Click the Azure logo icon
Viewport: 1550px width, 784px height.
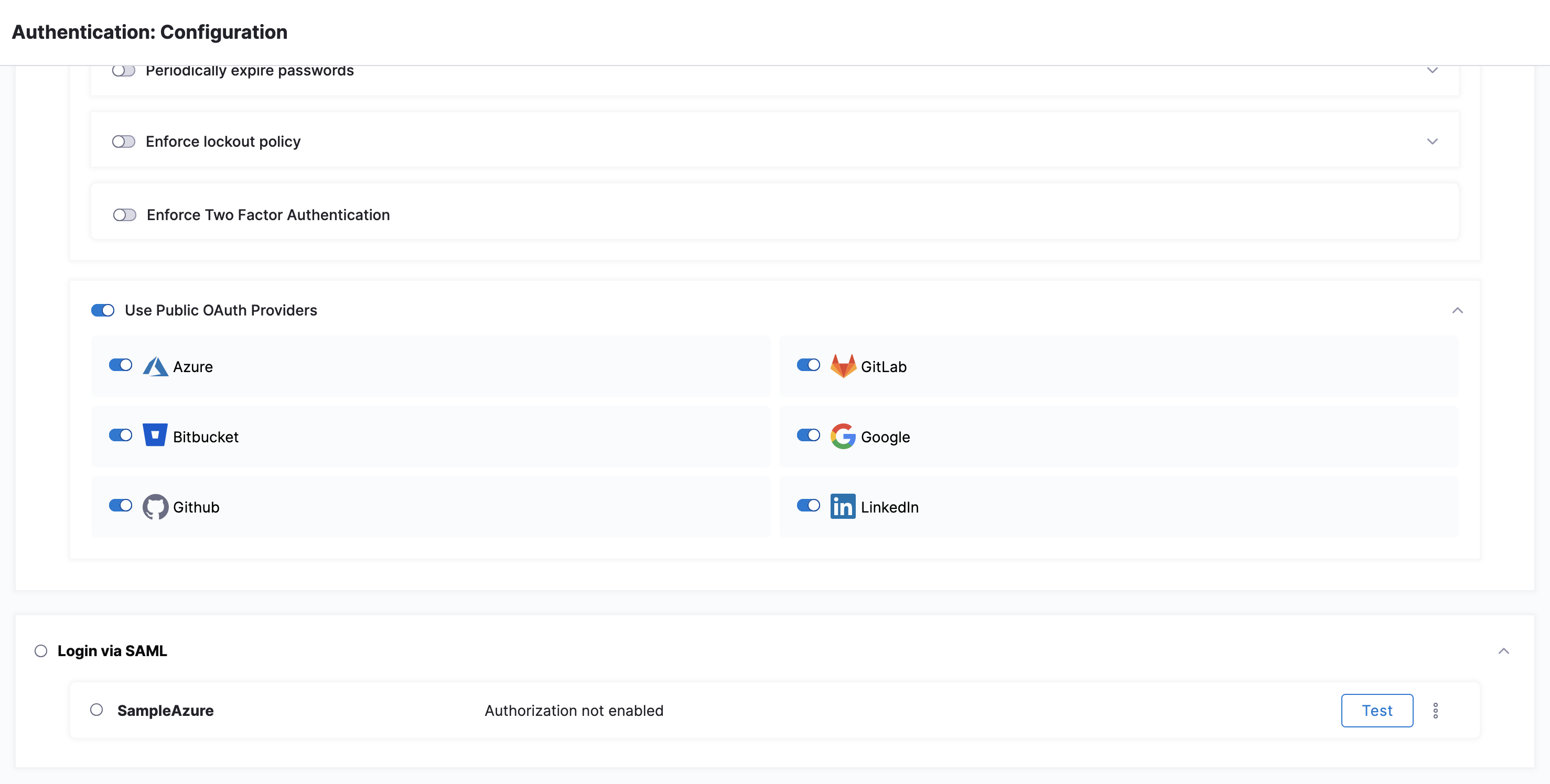pos(155,366)
